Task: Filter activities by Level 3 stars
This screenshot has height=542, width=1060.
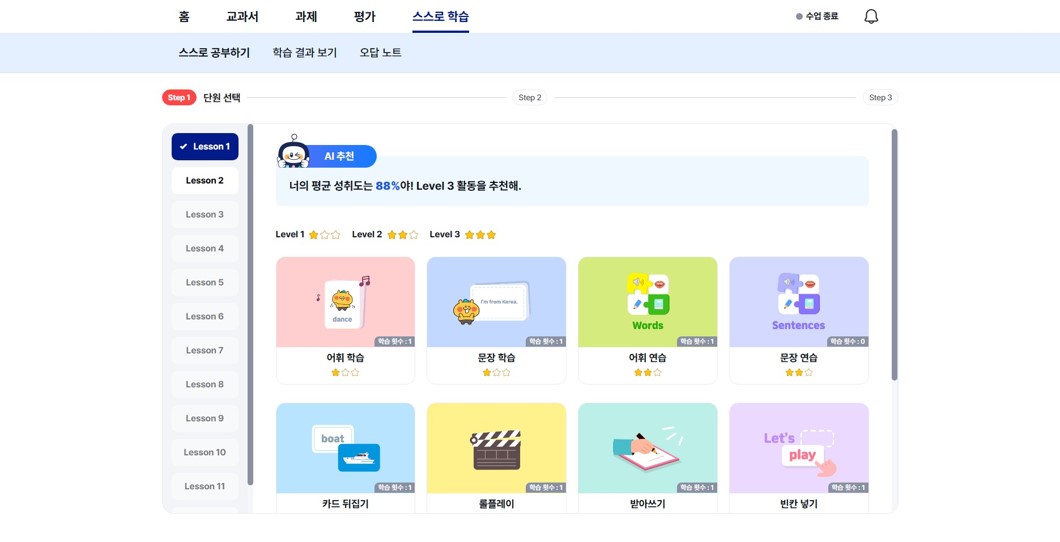Action: (462, 235)
